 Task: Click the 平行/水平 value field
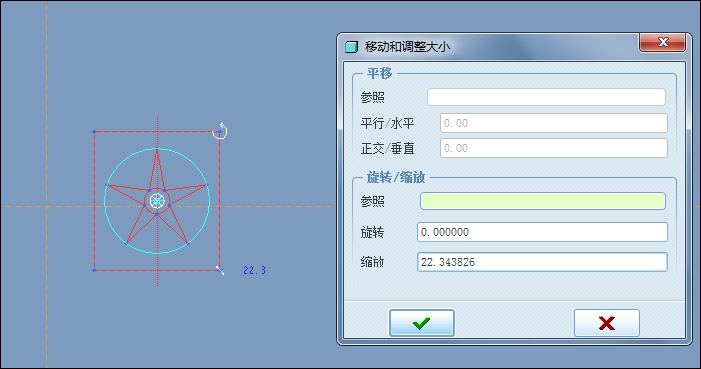[x=553, y=123]
